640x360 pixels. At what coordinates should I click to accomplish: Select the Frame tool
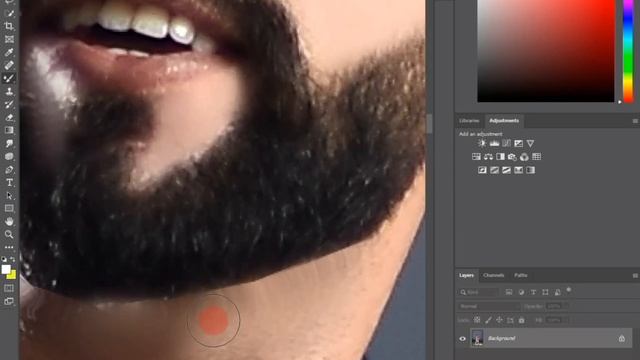point(9,39)
